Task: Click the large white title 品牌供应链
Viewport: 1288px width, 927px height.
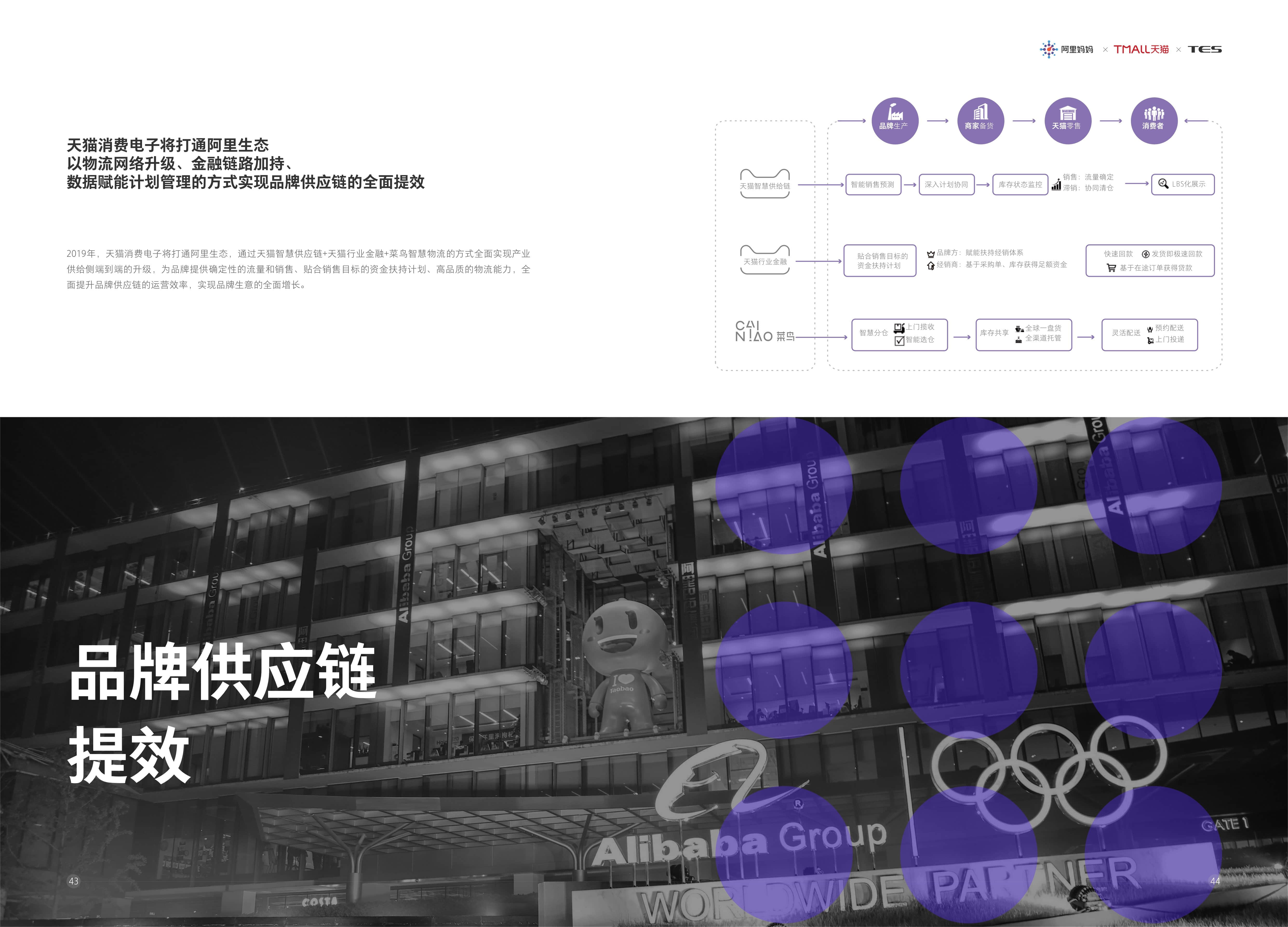Action: [x=223, y=673]
